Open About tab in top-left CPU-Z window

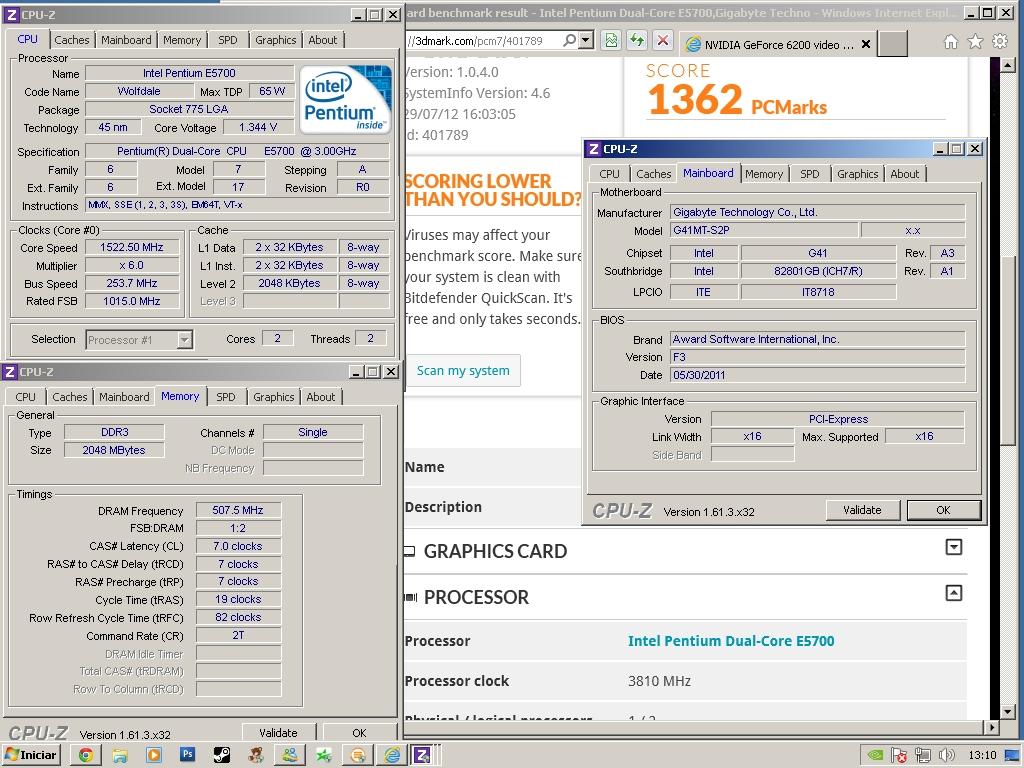pyautogui.click(x=323, y=40)
